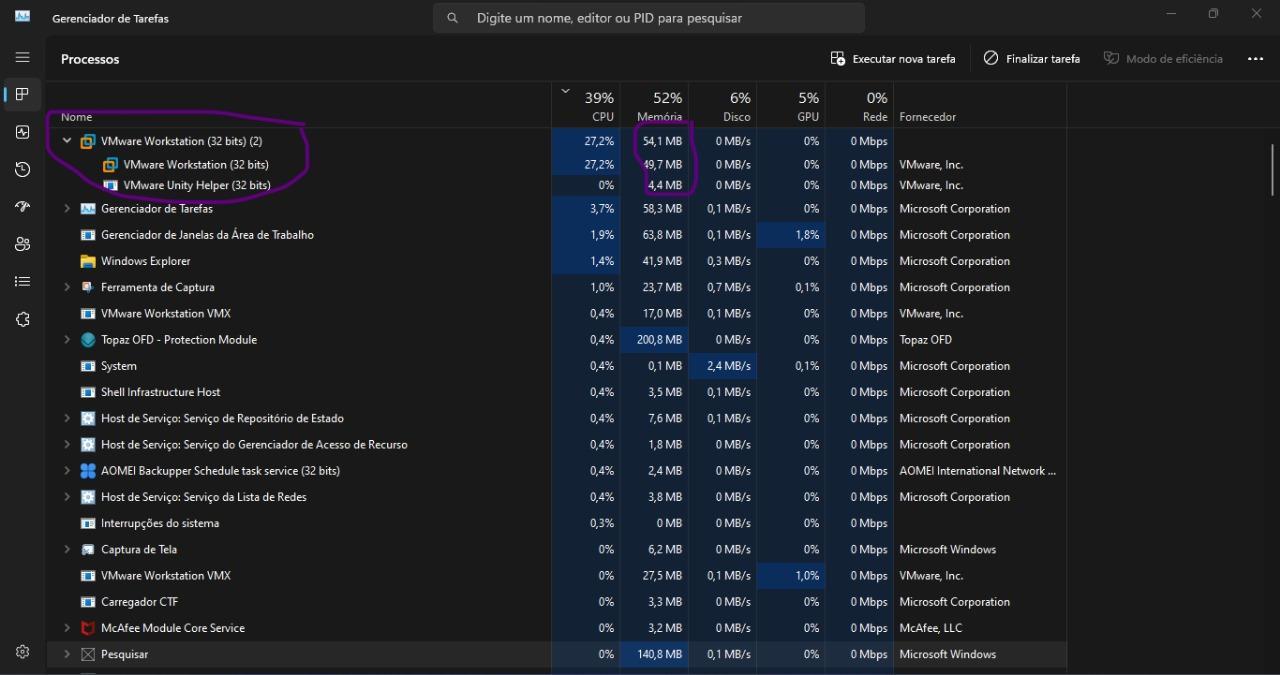Click Executar nova tarefa button
1280x675 pixels.
(x=893, y=59)
